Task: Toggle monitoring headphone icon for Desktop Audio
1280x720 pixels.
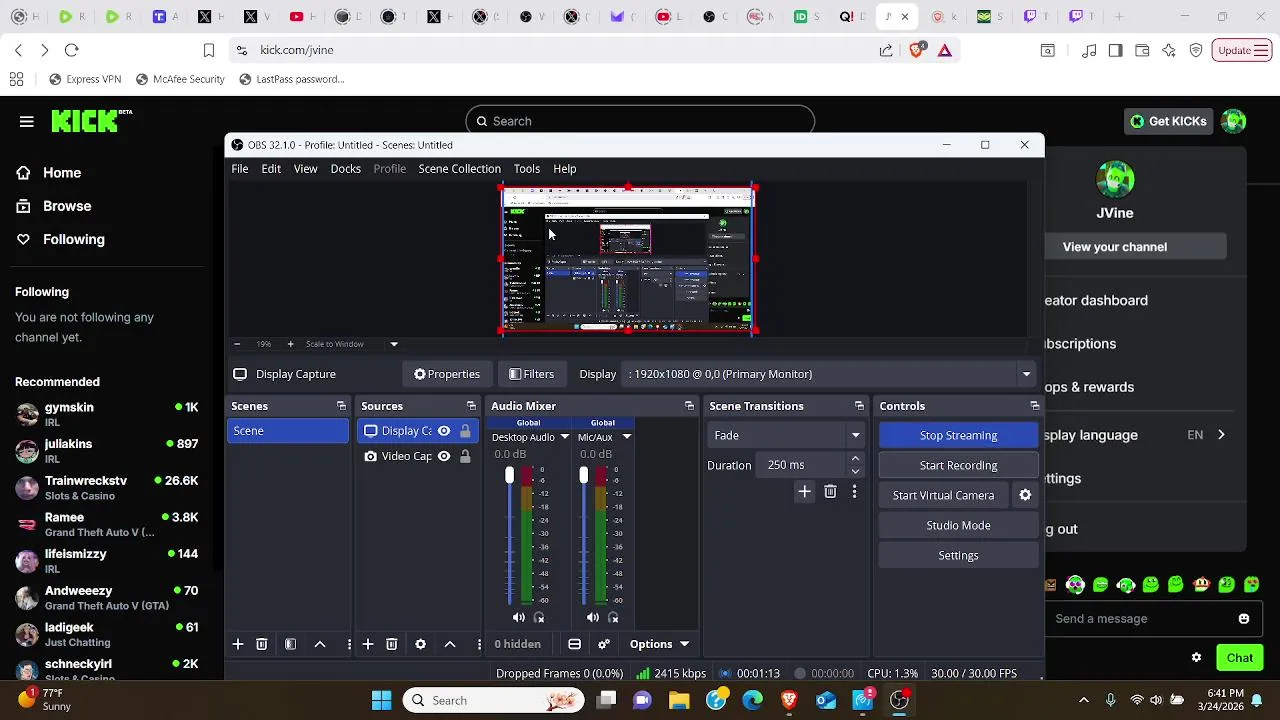Action: click(539, 618)
